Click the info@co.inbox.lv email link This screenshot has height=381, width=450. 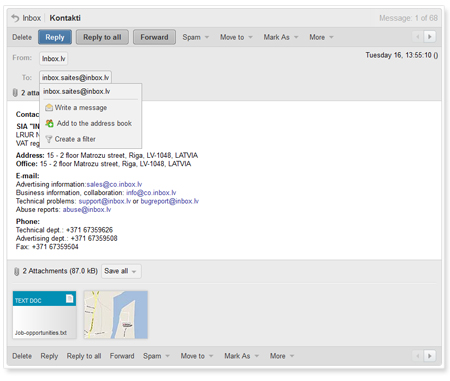(151, 193)
